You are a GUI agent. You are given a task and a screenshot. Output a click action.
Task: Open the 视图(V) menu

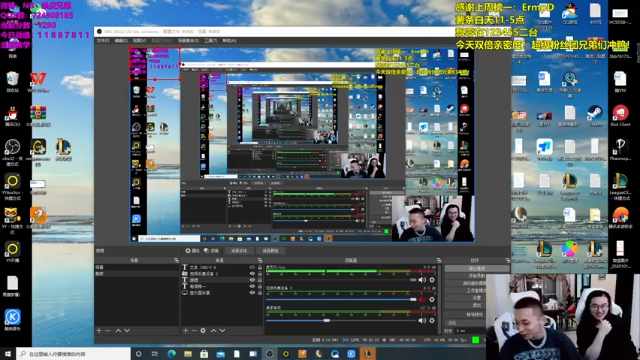pos(139,41)
